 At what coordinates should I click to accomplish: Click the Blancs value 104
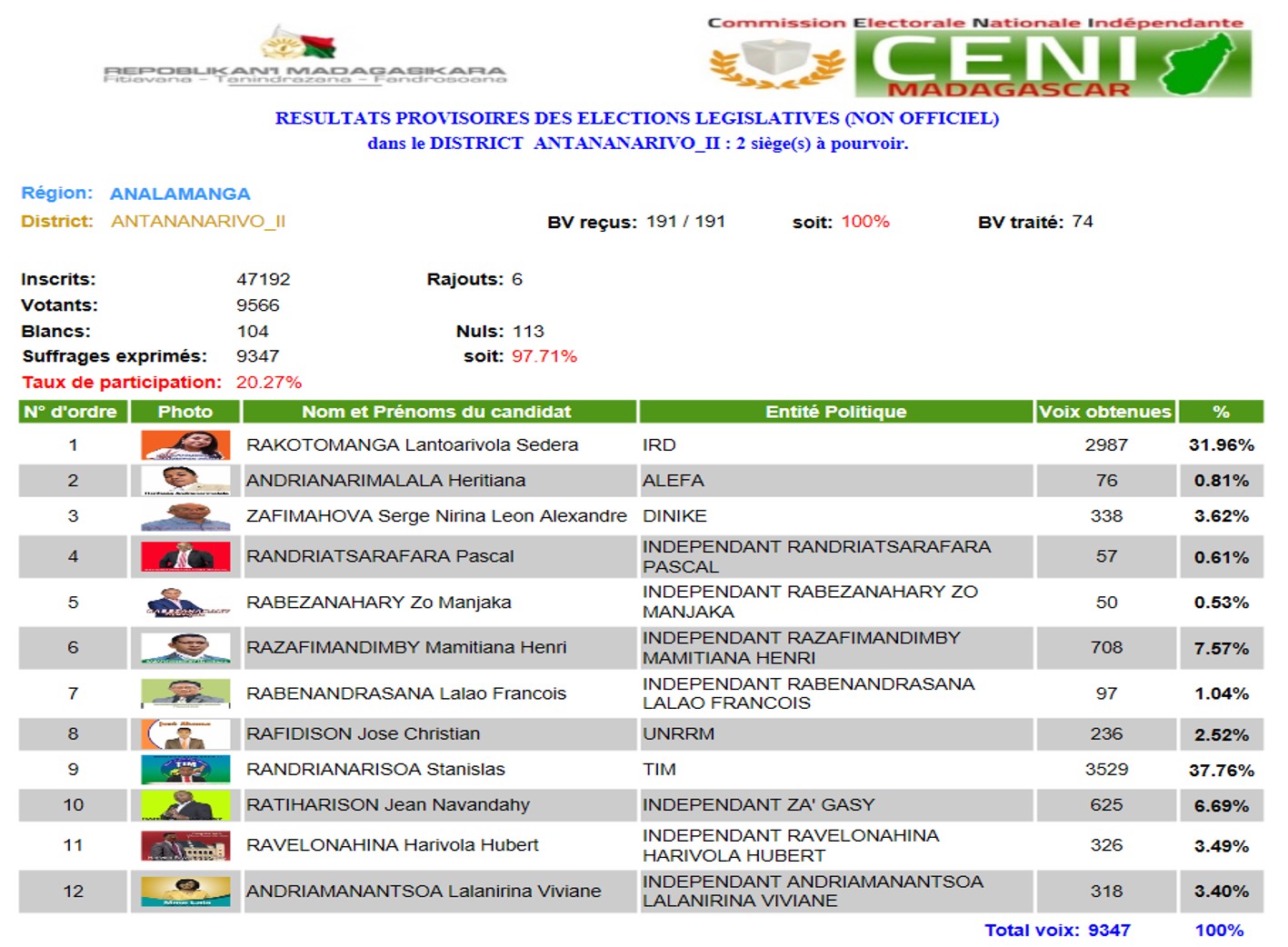tap(253, 332)
